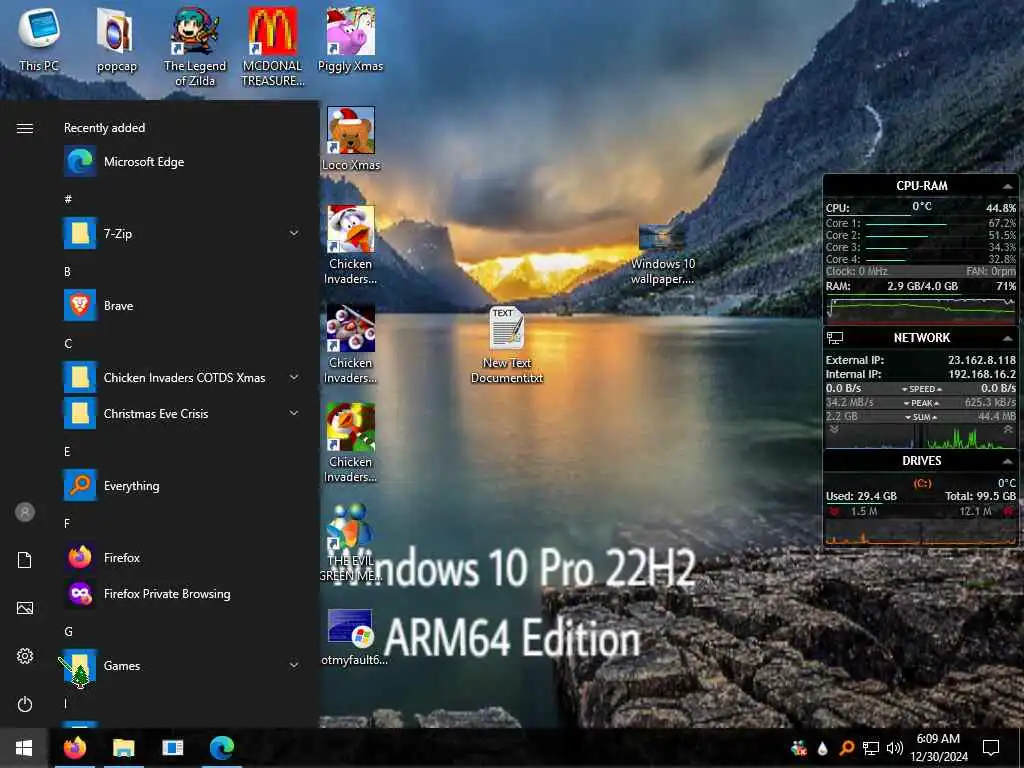Viewport: 1024px width, 768px height.
Task: Click the taskbar app next to File Explorer
Action: [172, 748]
